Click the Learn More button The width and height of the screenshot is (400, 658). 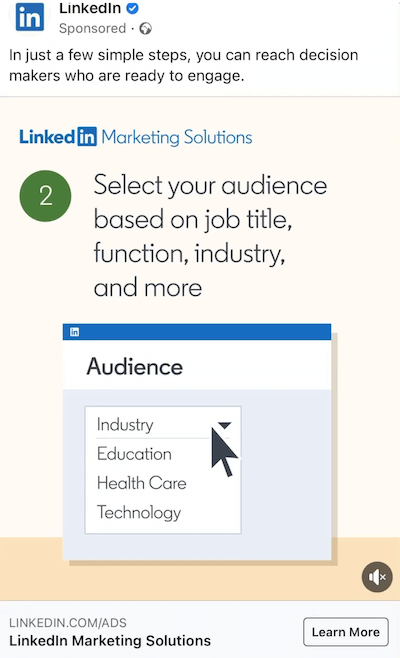coord(346,632)
